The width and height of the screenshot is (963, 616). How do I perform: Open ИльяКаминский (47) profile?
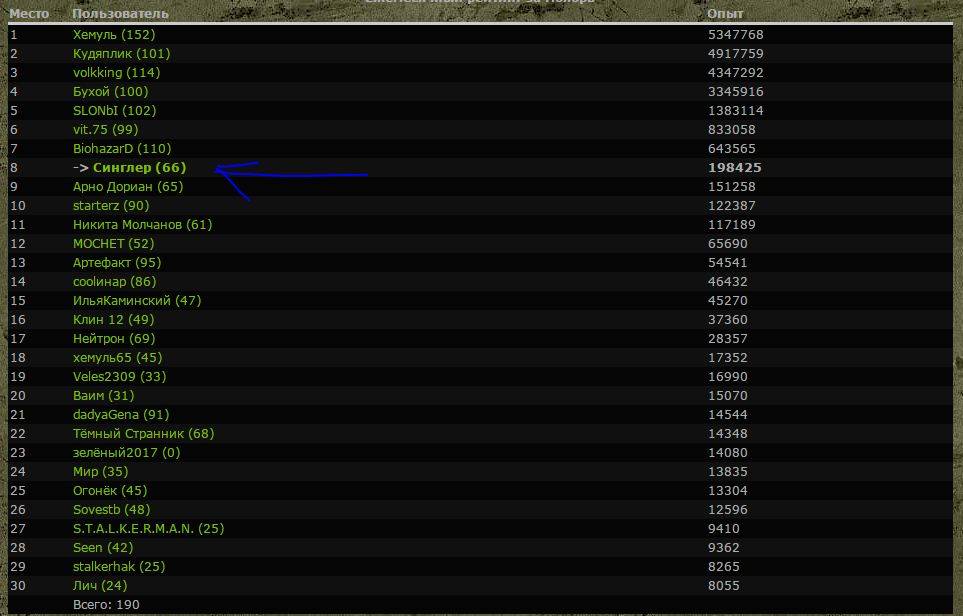click(x=136, y=301)
